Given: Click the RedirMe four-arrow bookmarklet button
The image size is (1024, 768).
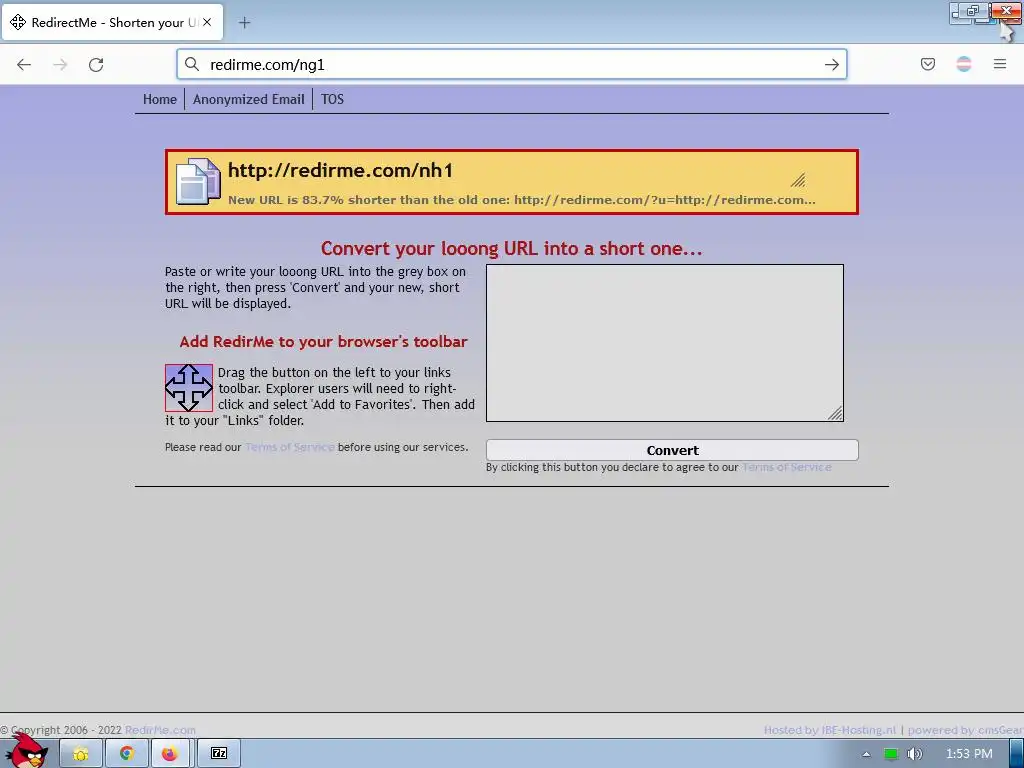Looking at the screenshot, I should [189, 388].
